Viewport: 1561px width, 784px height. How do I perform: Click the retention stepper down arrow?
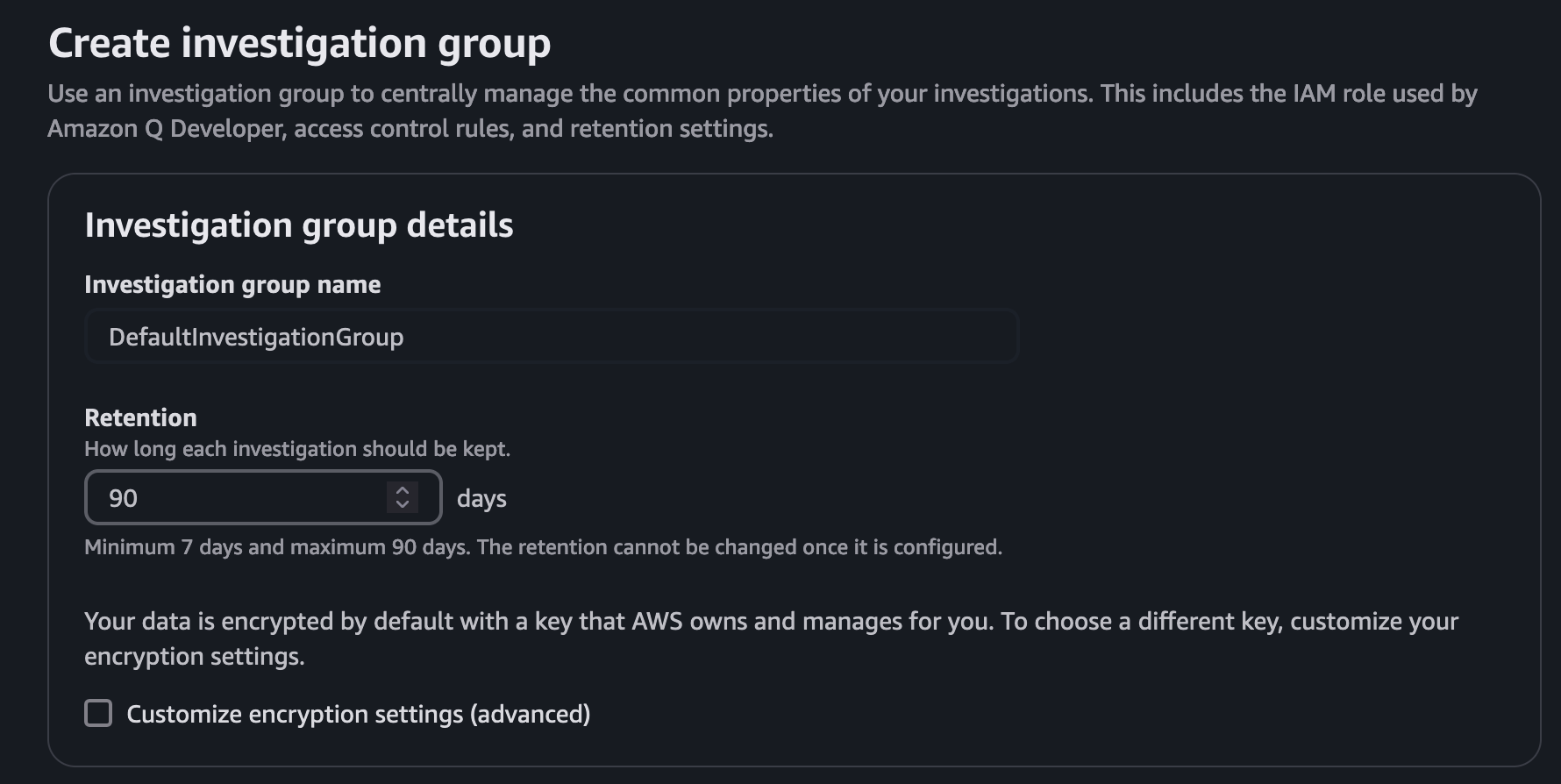pos(402,505)
